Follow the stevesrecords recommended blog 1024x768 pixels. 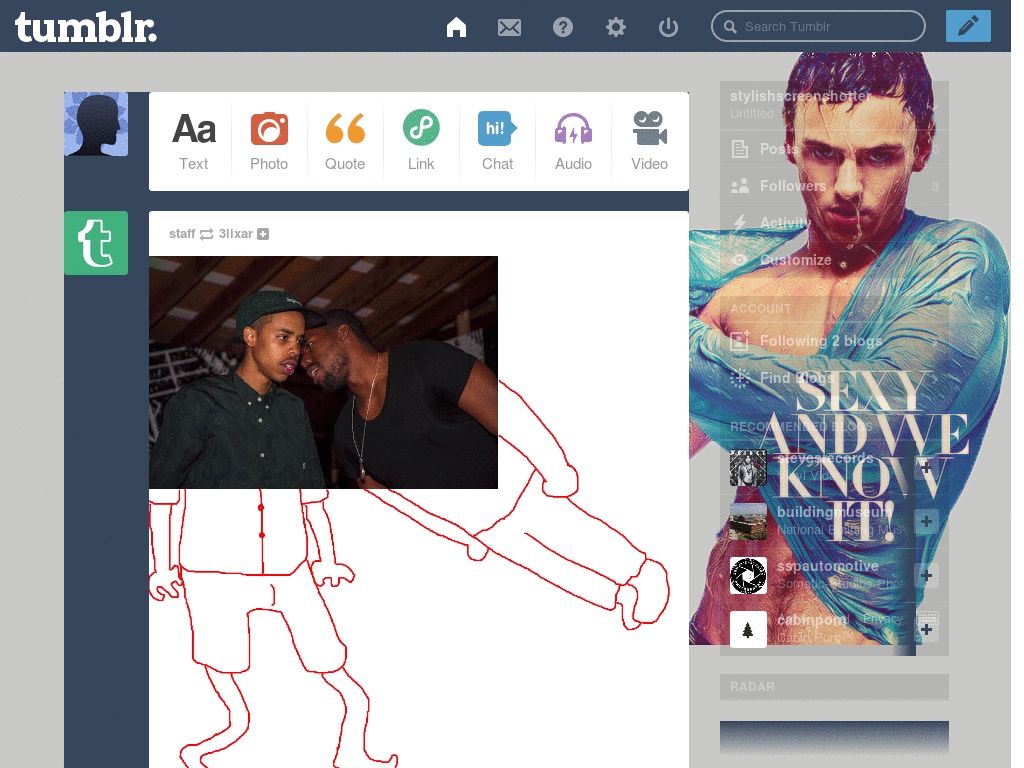pos(926,468)
